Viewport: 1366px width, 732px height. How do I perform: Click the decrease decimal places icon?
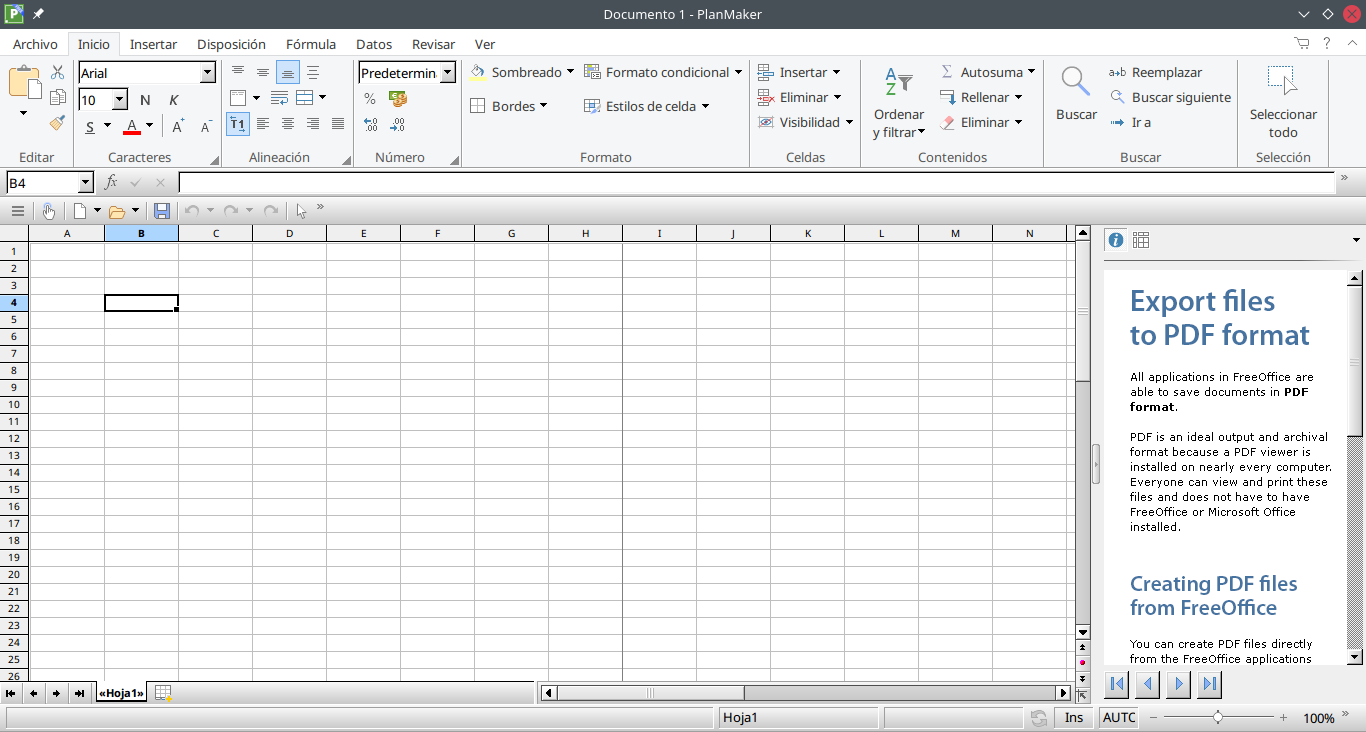398,124
